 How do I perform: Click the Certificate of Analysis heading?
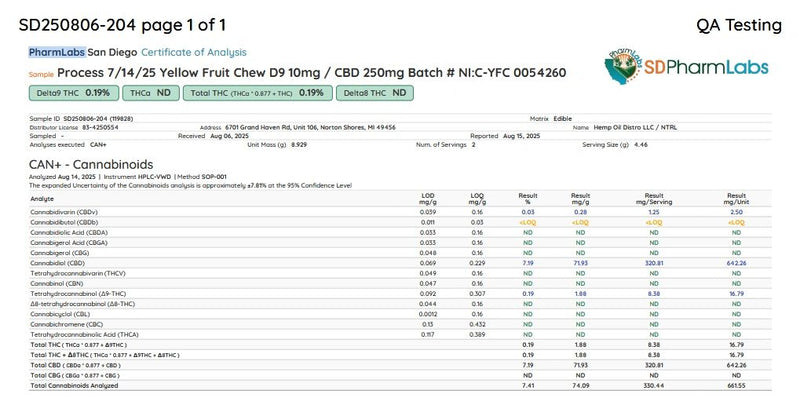(x=193, y=52)
